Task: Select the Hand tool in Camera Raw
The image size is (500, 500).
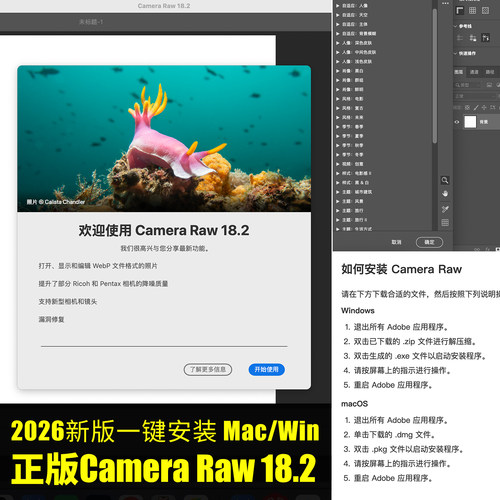Action: pos(445,194)
